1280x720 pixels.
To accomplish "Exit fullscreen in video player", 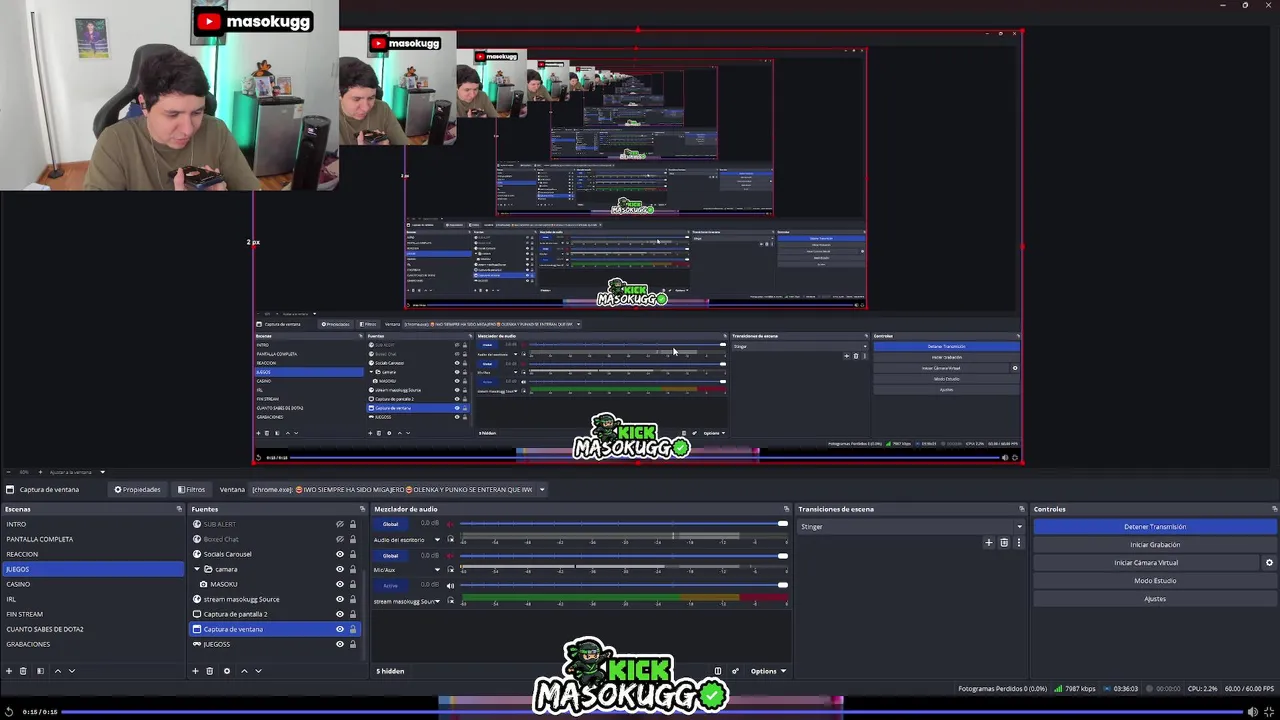I will click(1270, 712).
